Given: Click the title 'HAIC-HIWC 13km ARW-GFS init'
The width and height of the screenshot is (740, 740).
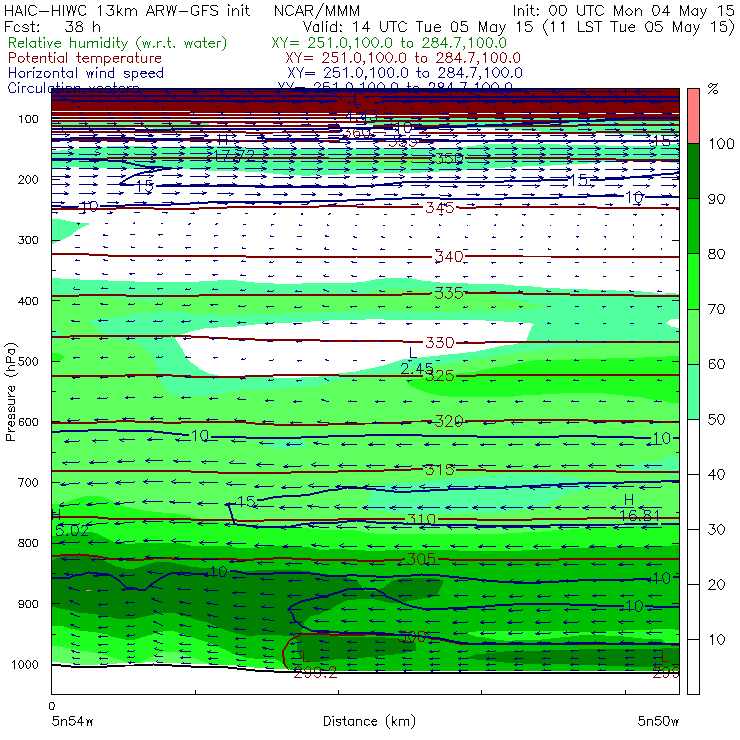Looking at the screenshot, I should tap(127, 11).
